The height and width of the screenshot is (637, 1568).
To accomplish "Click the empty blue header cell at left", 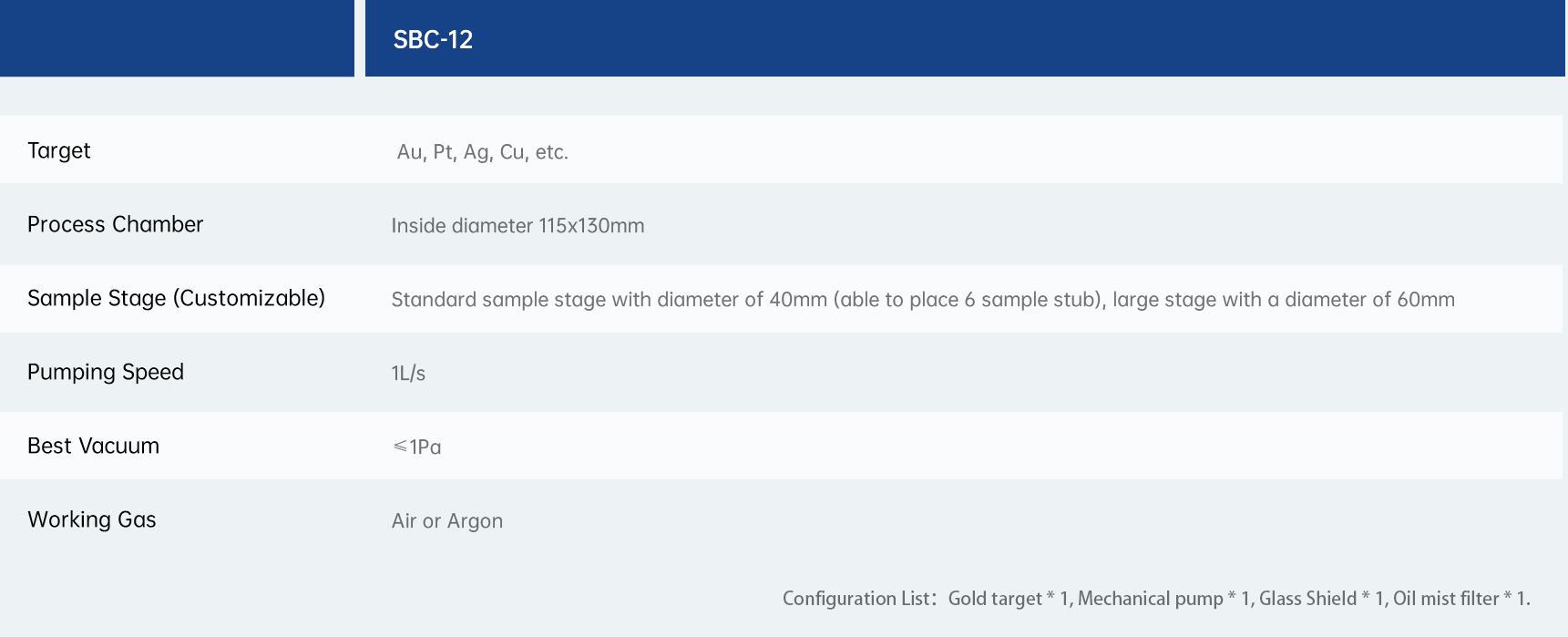I will coord(177,38).
